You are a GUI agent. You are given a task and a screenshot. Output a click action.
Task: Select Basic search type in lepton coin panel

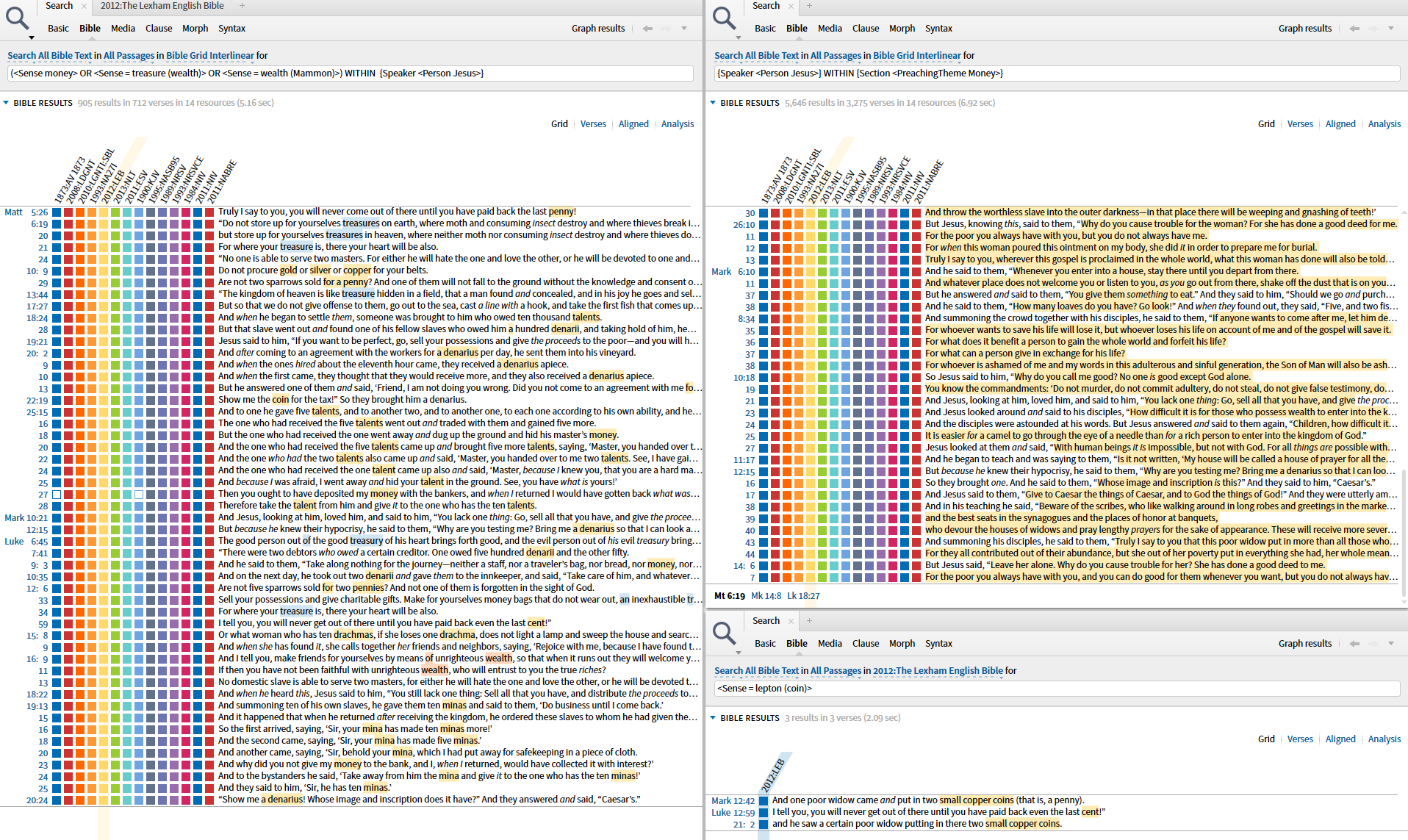click(765, 644)
